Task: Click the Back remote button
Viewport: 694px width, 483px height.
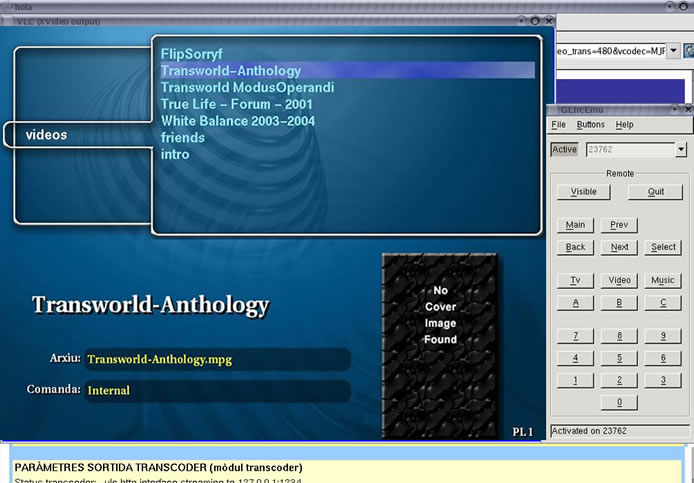Action: click(x=575, y=247)
